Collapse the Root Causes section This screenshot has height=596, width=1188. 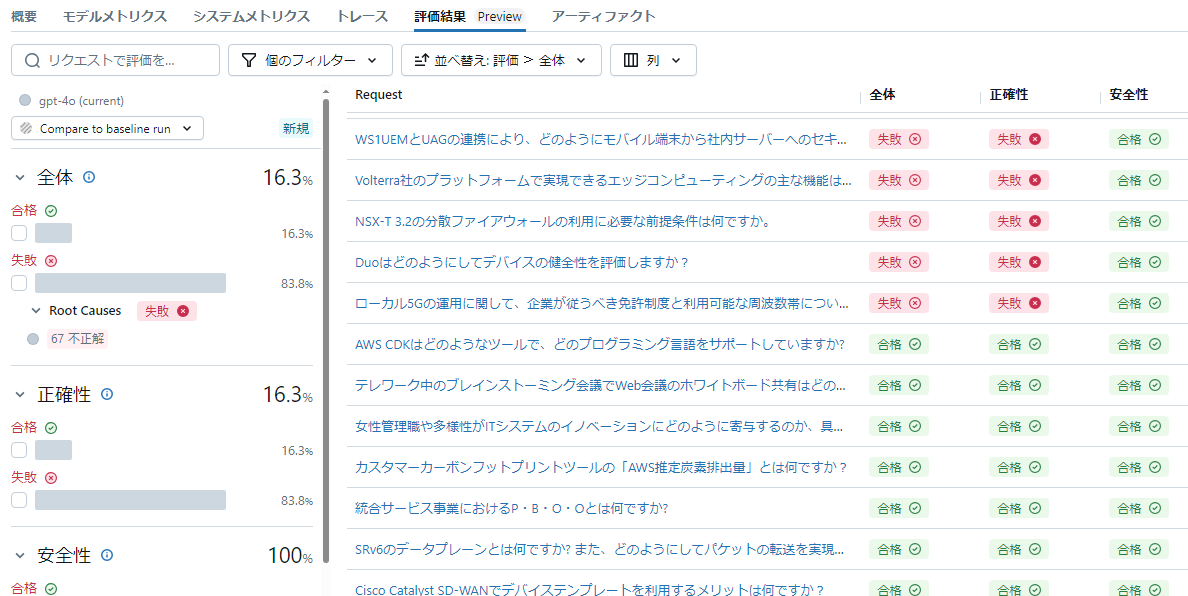pos(36,310)
